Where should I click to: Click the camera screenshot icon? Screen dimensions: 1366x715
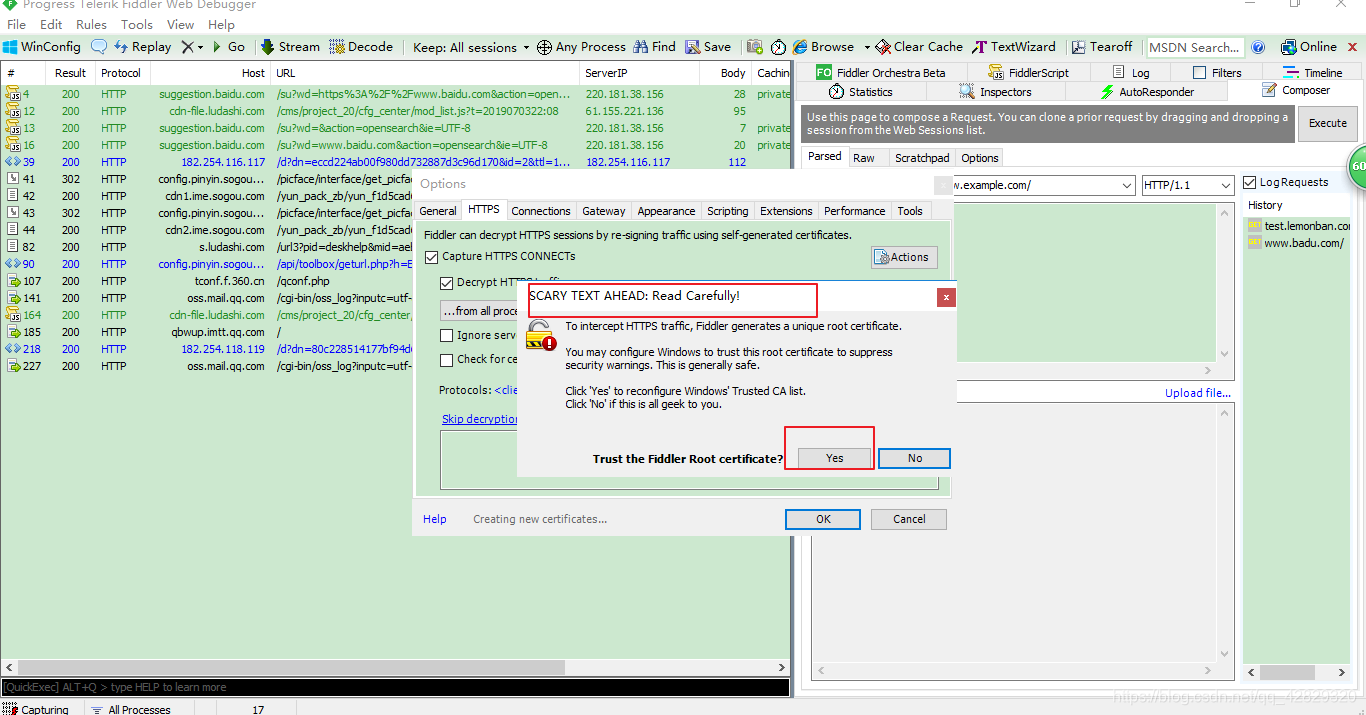point(755,47)
